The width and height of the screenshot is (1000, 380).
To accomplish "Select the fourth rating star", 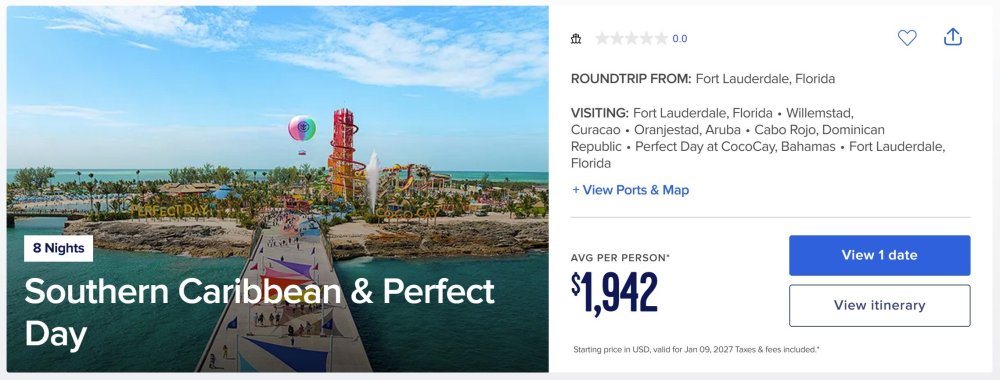I will 646,38.
